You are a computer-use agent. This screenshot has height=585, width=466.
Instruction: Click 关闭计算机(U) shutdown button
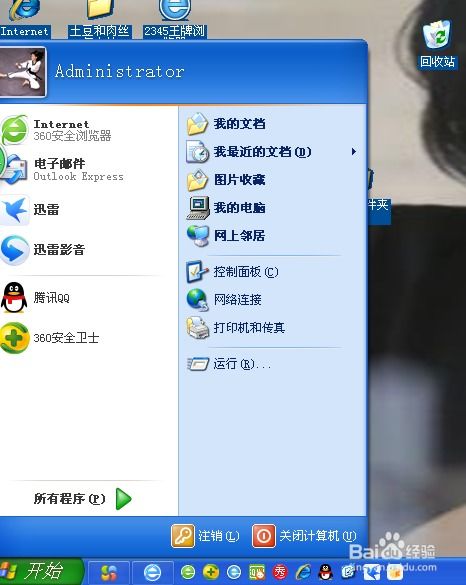(x=305, y=536)
